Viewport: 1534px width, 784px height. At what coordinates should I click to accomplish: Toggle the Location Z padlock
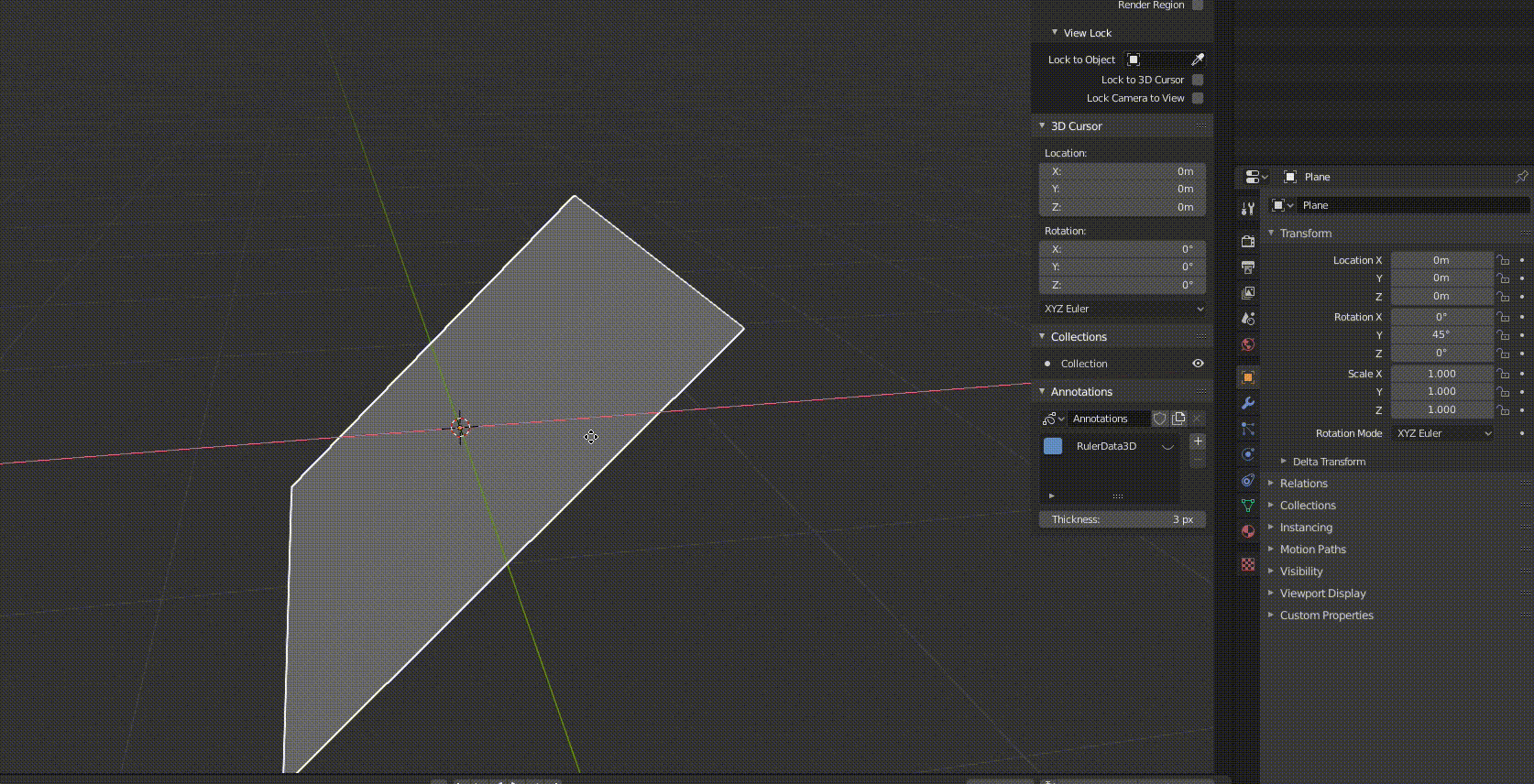(x=1503, y=297)
